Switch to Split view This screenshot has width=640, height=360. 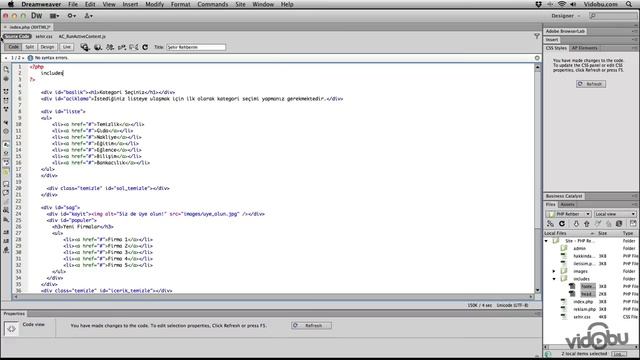tap(30, 47)
